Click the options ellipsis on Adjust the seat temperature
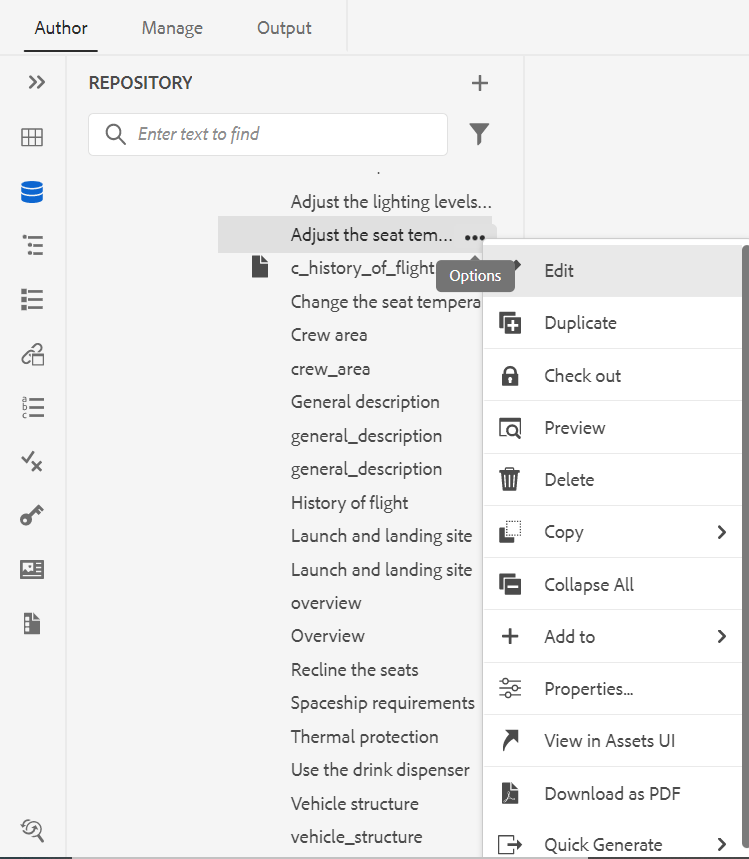The width and height of the screenshot is (749, 859). (x=474, y=236)
